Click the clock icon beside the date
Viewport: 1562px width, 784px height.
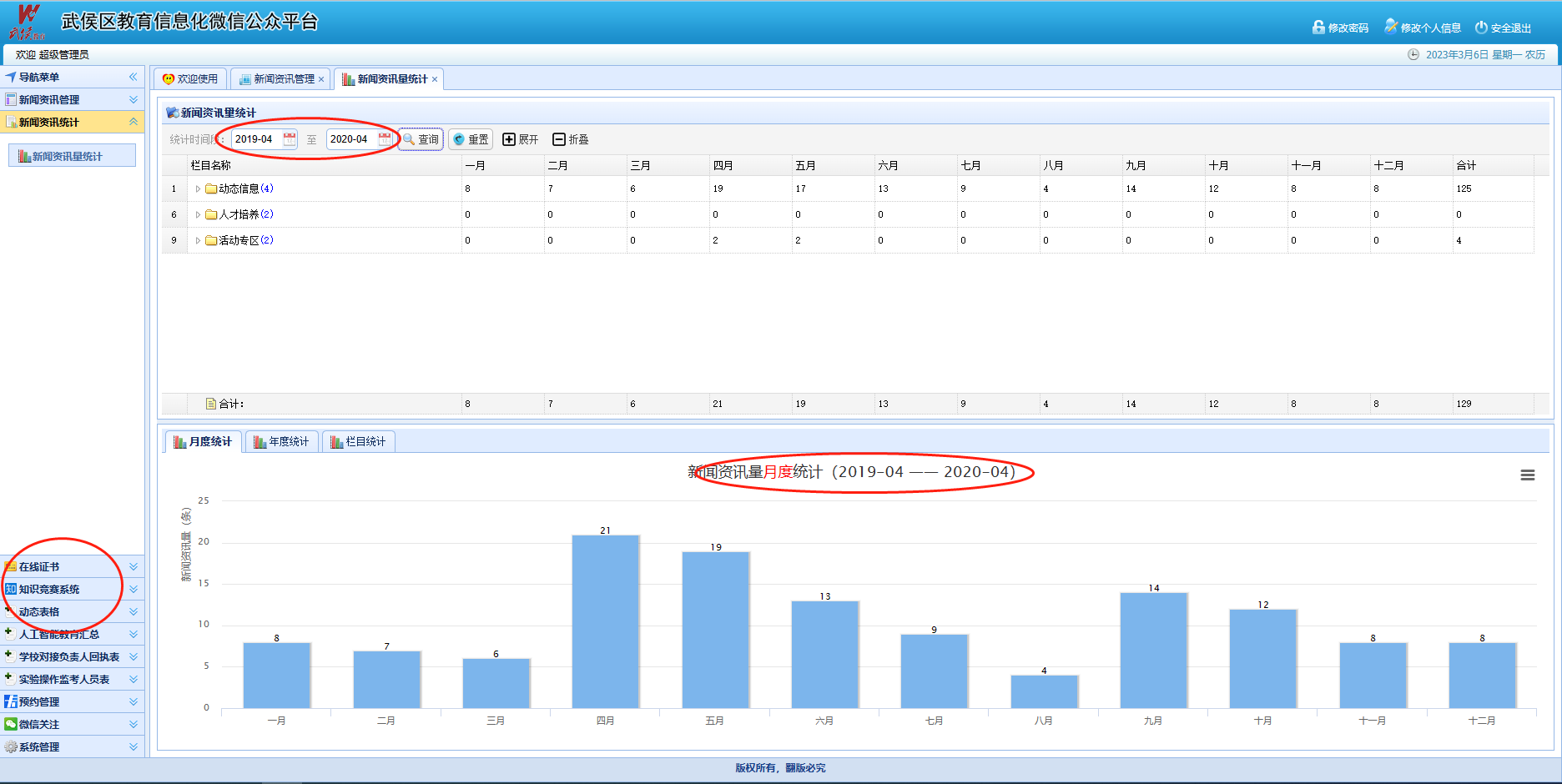point(1413,54)
